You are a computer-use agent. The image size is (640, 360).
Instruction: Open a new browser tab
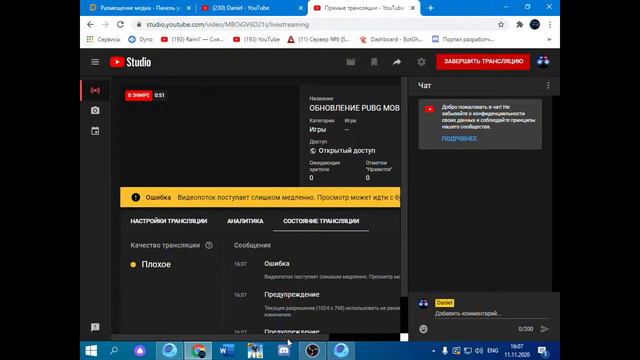[x=431, y=8]
